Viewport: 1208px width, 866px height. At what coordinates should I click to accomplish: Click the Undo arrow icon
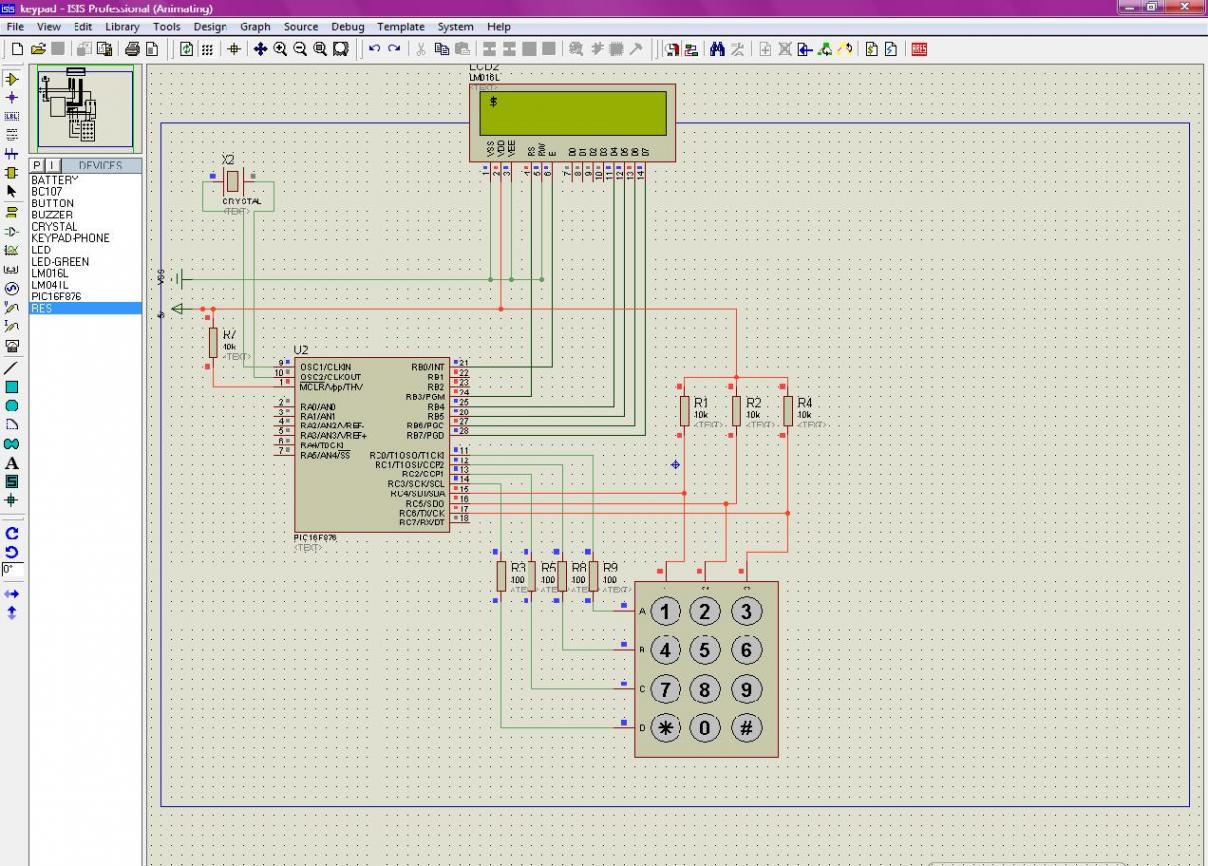click(x=374, y=49)
